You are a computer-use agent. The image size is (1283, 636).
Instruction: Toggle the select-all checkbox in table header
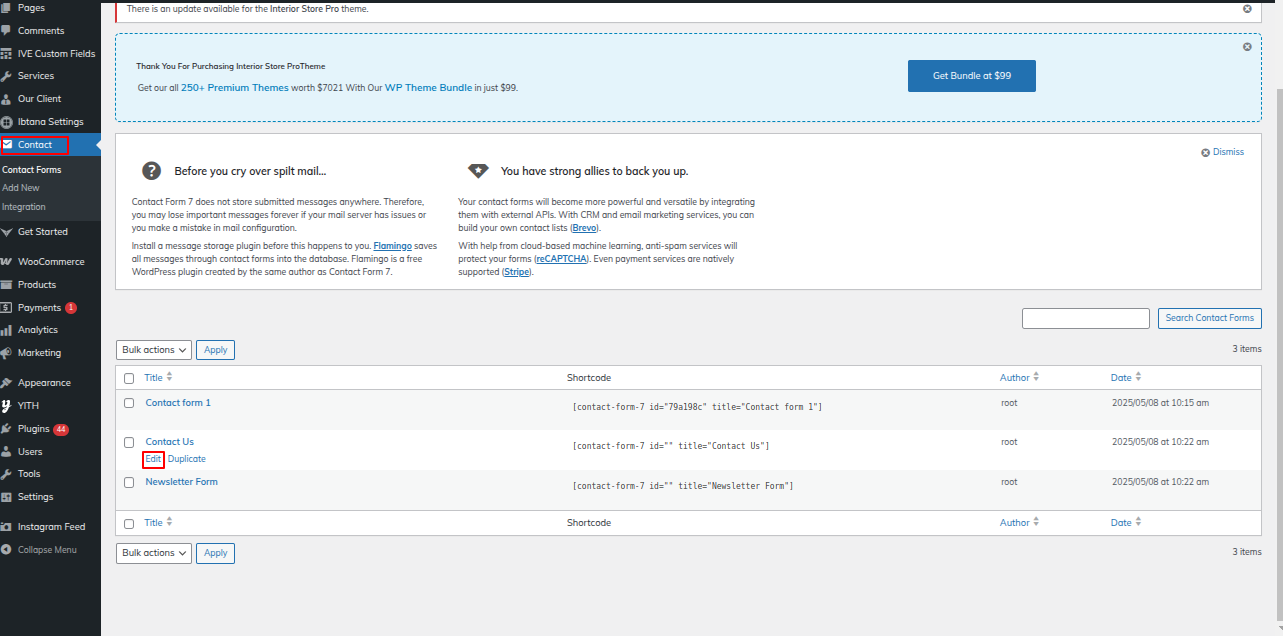[129, 378]
